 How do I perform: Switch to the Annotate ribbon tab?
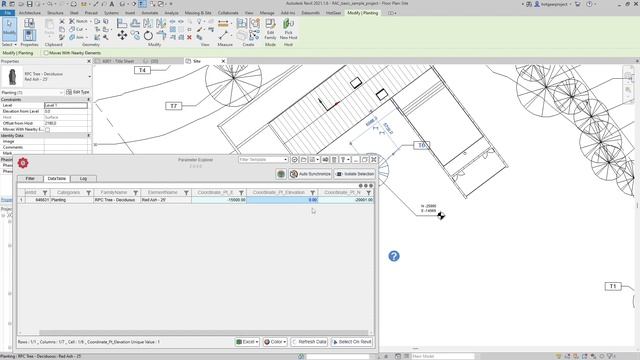(149, 13)
